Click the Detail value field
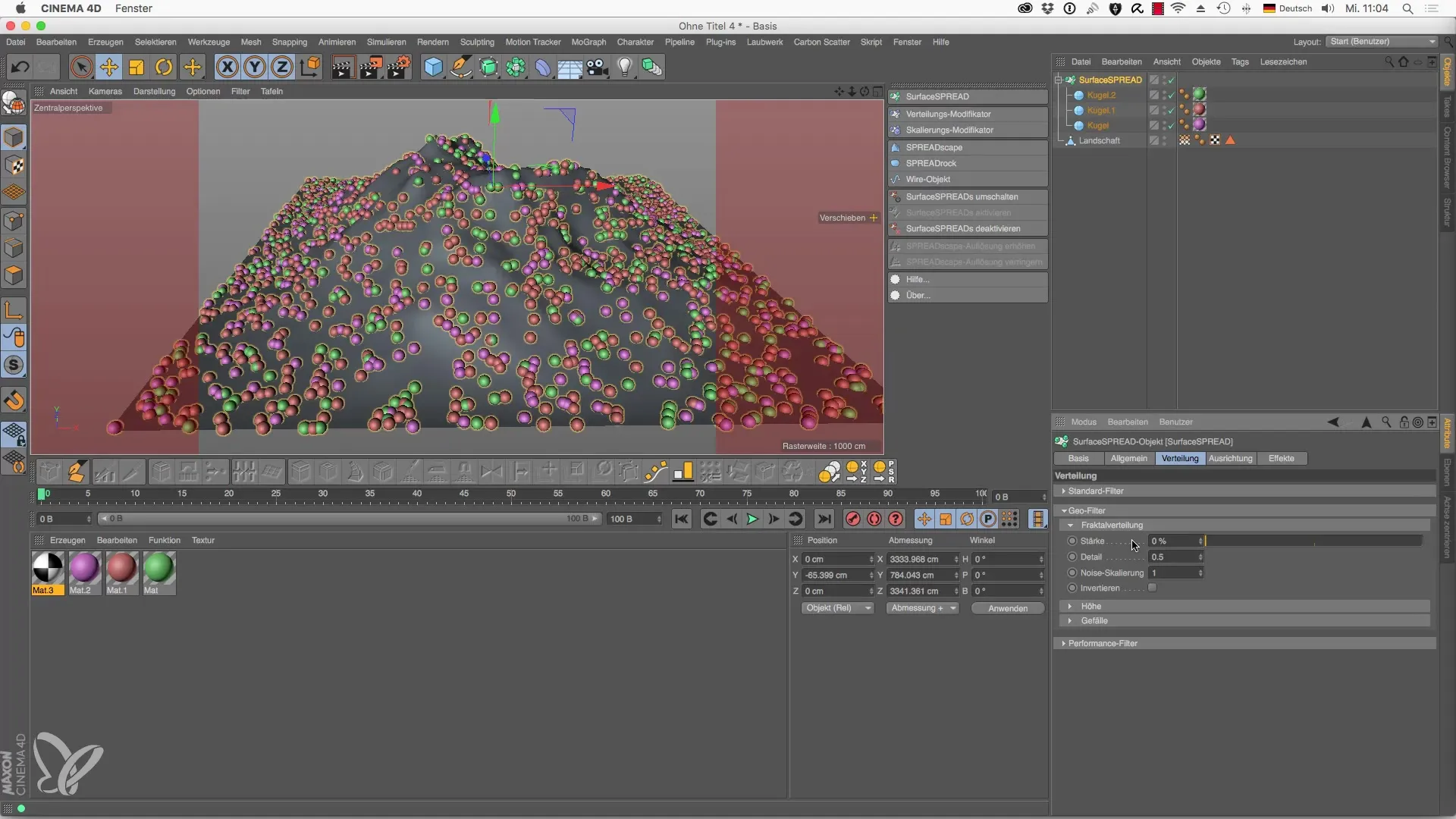The height and width of the screenshot is (819, 1456). click(x=1172, y=557)
